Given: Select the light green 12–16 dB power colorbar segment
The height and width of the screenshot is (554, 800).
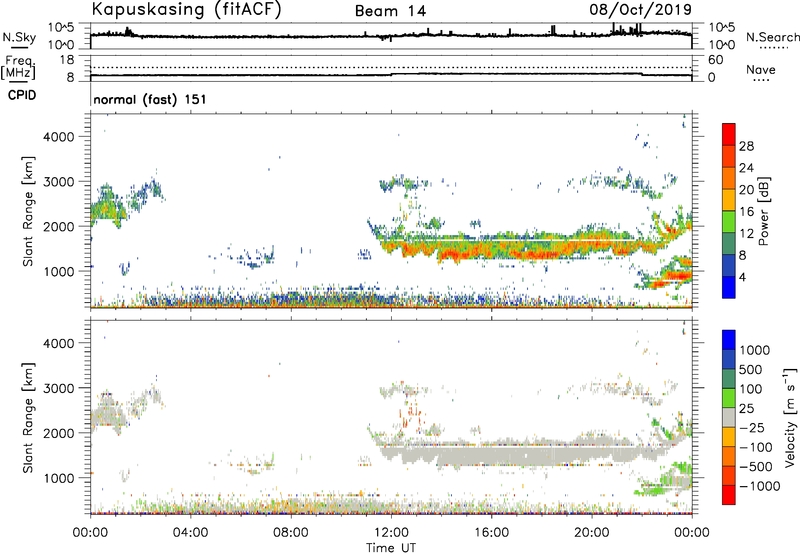Looking at the screenshot, I should (729, 221).
